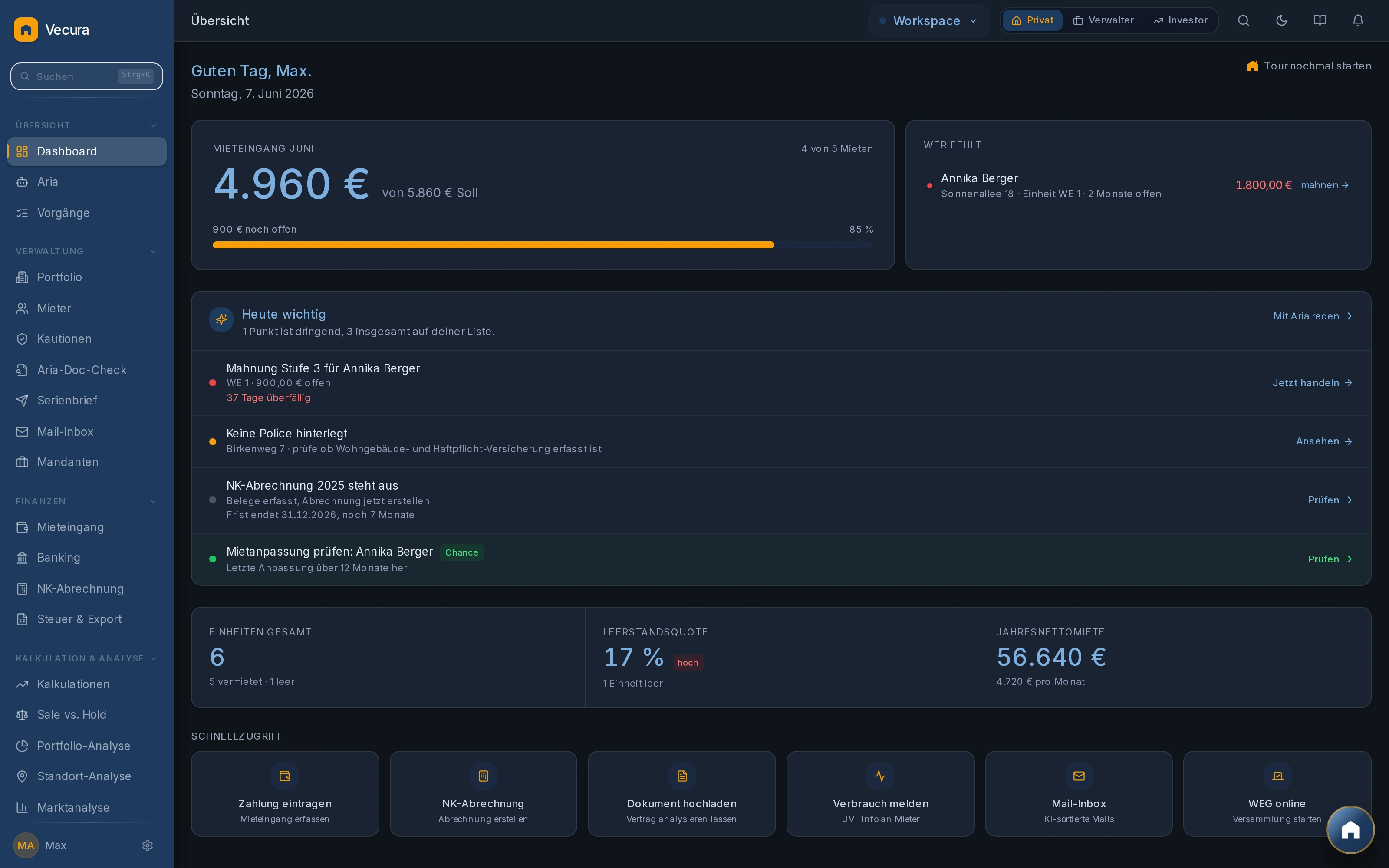Click Jetzt handeln for the Mahnung
The image size is (1389, 868).
(1312, 383)
